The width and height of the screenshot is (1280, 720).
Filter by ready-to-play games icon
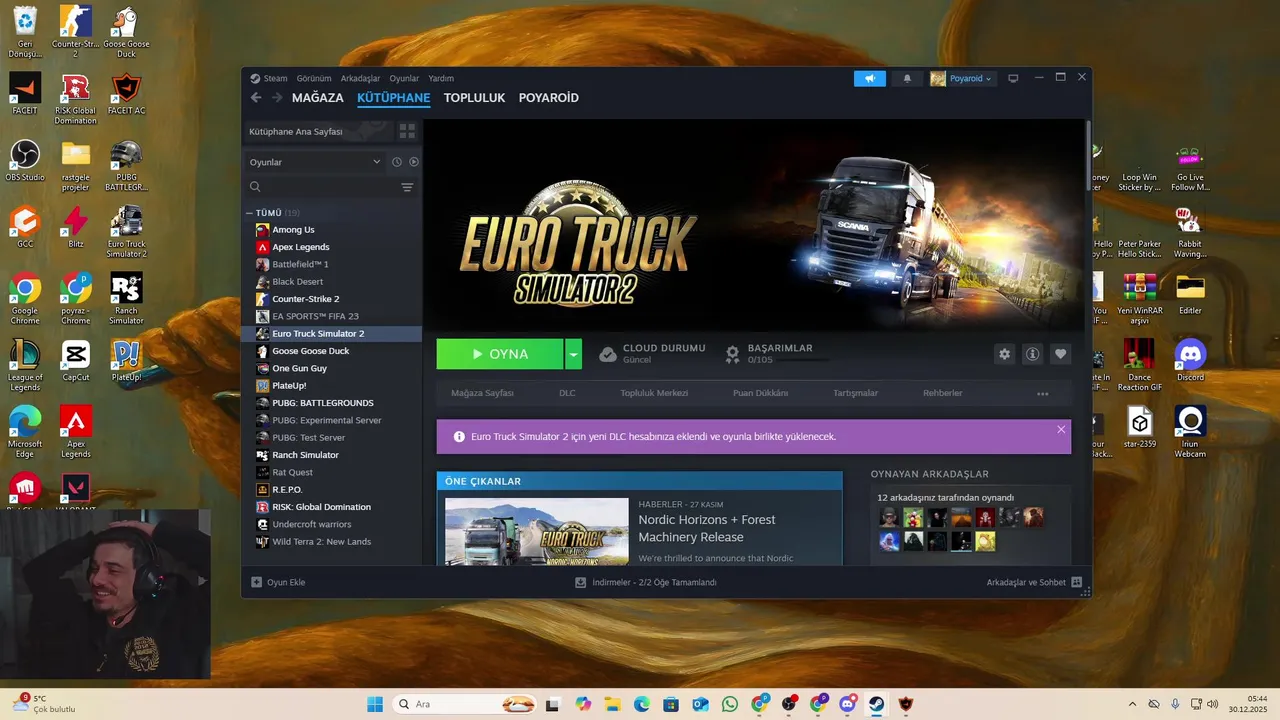point(414,162)
